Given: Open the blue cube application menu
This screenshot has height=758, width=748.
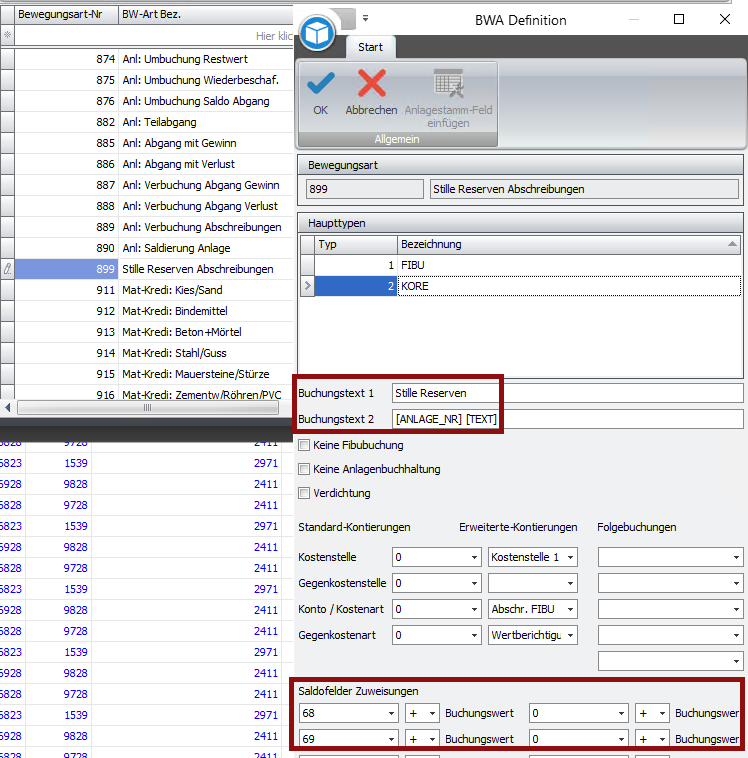Looking at the screenshot, I should coord(317,34).
